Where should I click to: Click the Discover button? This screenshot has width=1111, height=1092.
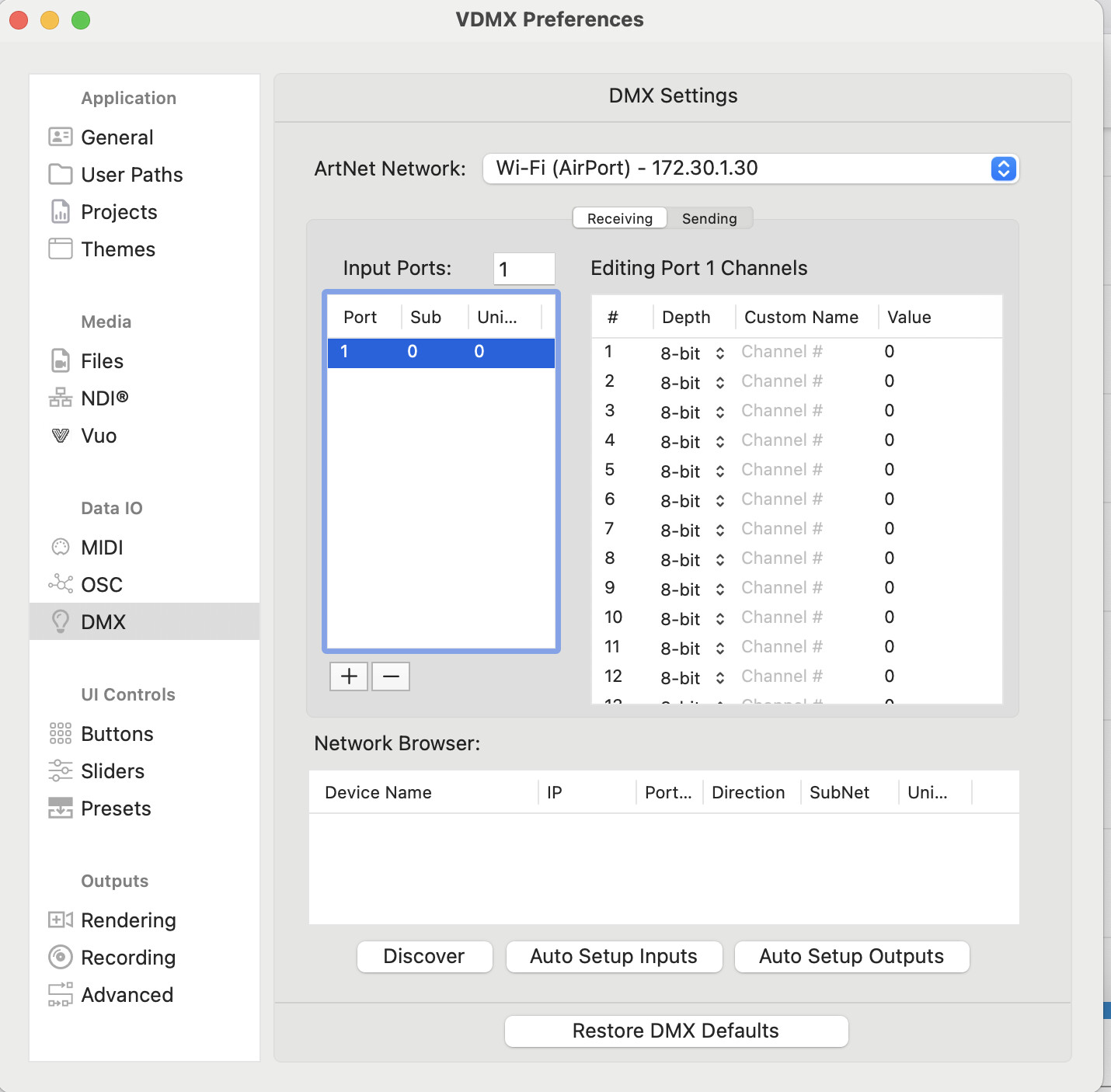tap(424, 956)
